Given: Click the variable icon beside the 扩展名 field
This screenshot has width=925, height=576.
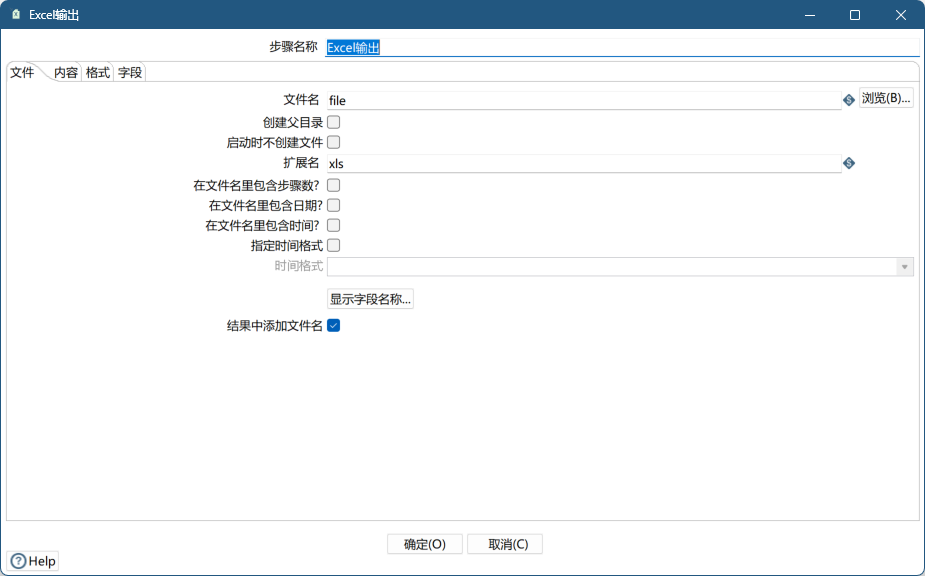Looking at the screenshot, I should [848, 163].
